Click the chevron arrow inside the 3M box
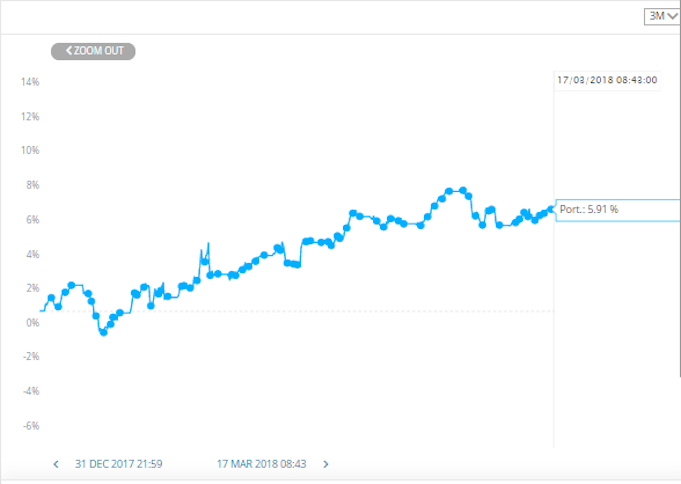Image resolution: width=681 pixels, height=484 pixels. pyautogui.click(x=672, y=17)
